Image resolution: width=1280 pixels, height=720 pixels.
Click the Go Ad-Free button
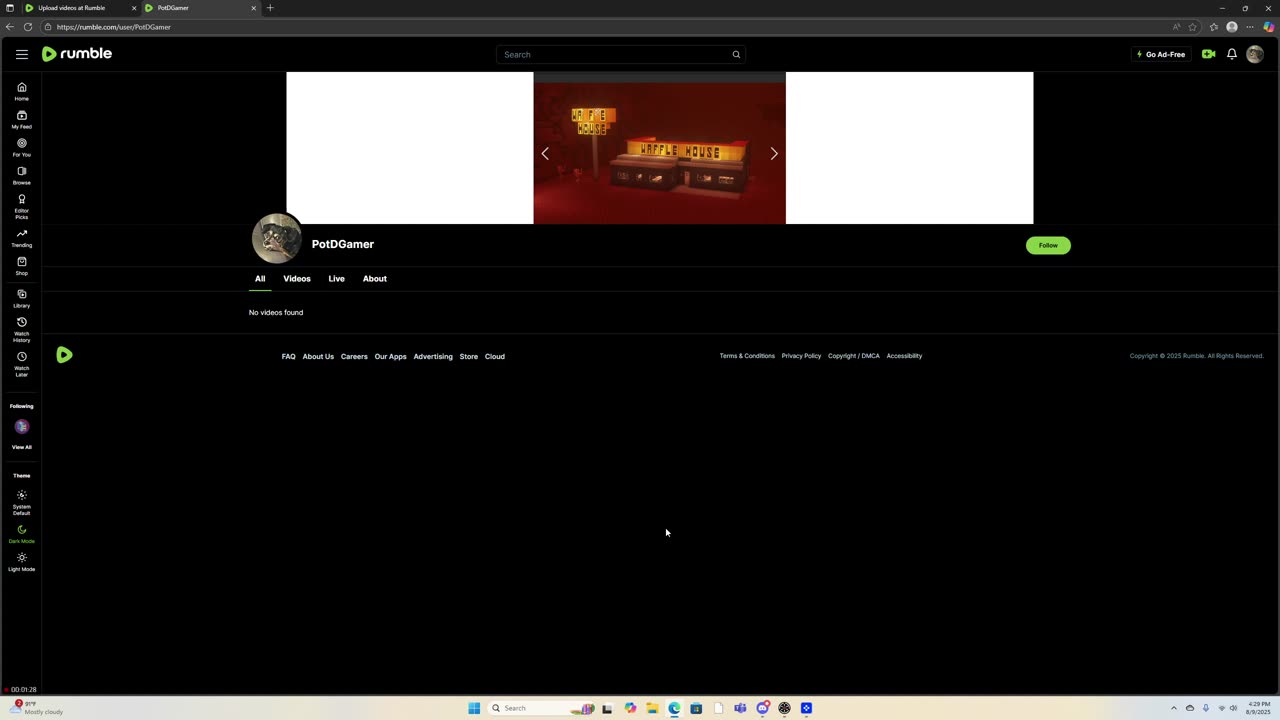click(1161, 54)
